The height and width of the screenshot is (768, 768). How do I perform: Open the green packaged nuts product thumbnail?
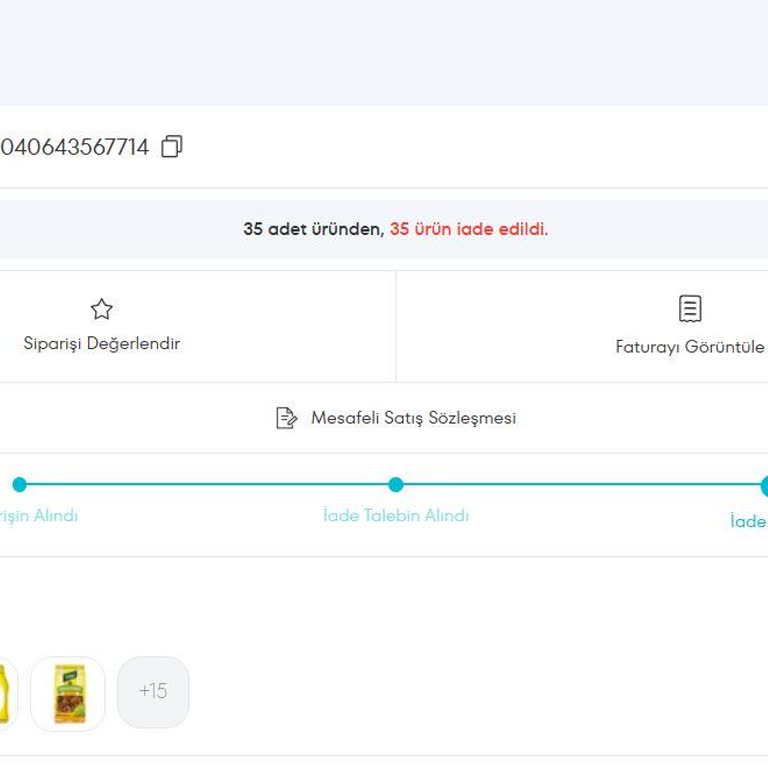click(68, 693)
